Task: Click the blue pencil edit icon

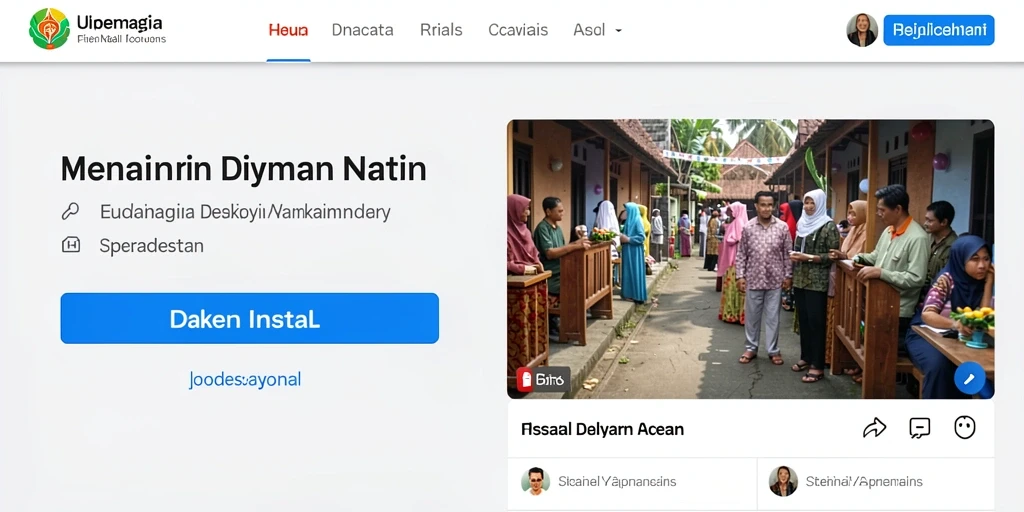Action: point(969,379)
